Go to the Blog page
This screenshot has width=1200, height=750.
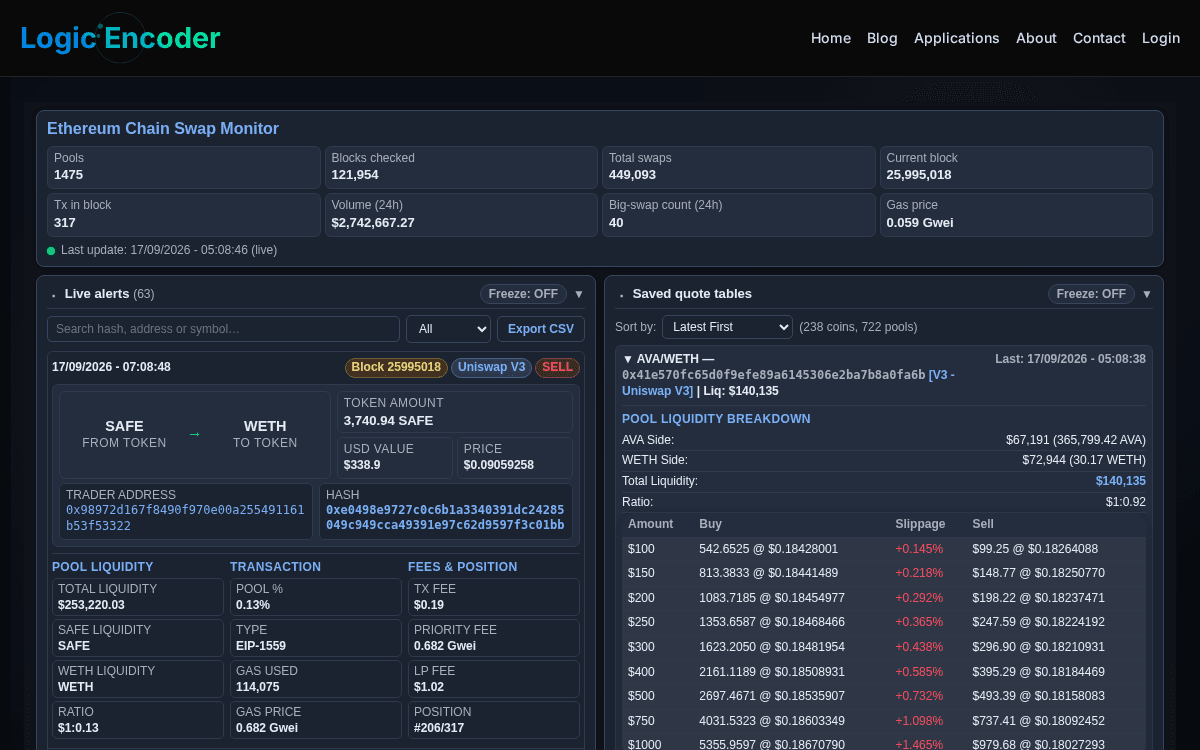(x=882, y=38)
